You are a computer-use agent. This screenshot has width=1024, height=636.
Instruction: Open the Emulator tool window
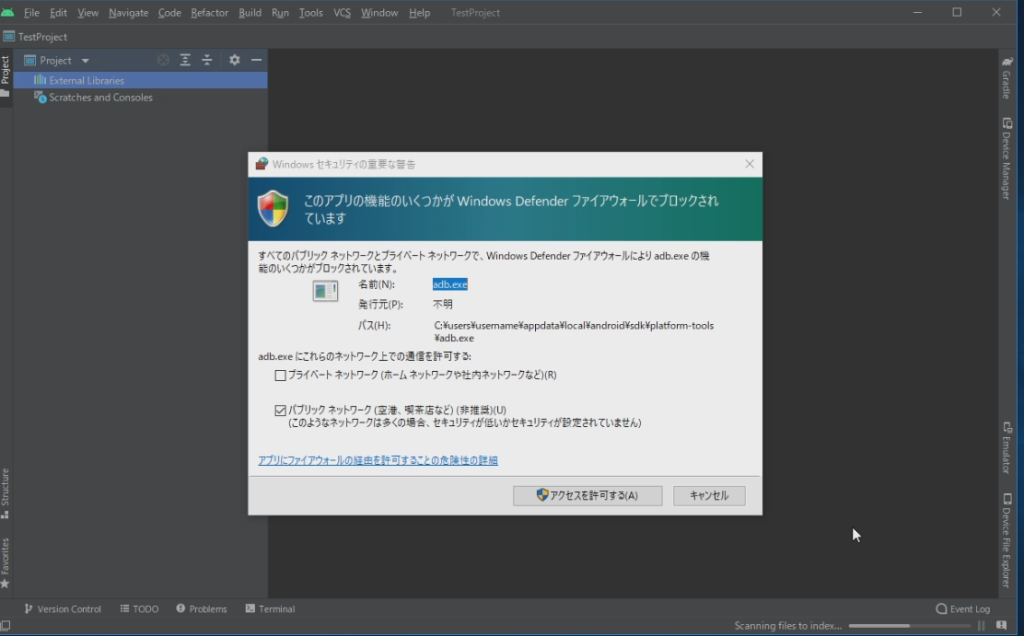tap(1007, 447)
